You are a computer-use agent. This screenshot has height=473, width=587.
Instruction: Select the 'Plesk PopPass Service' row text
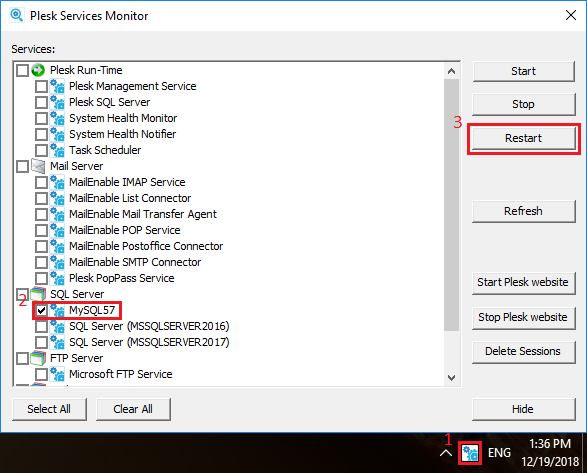point(122,278)
